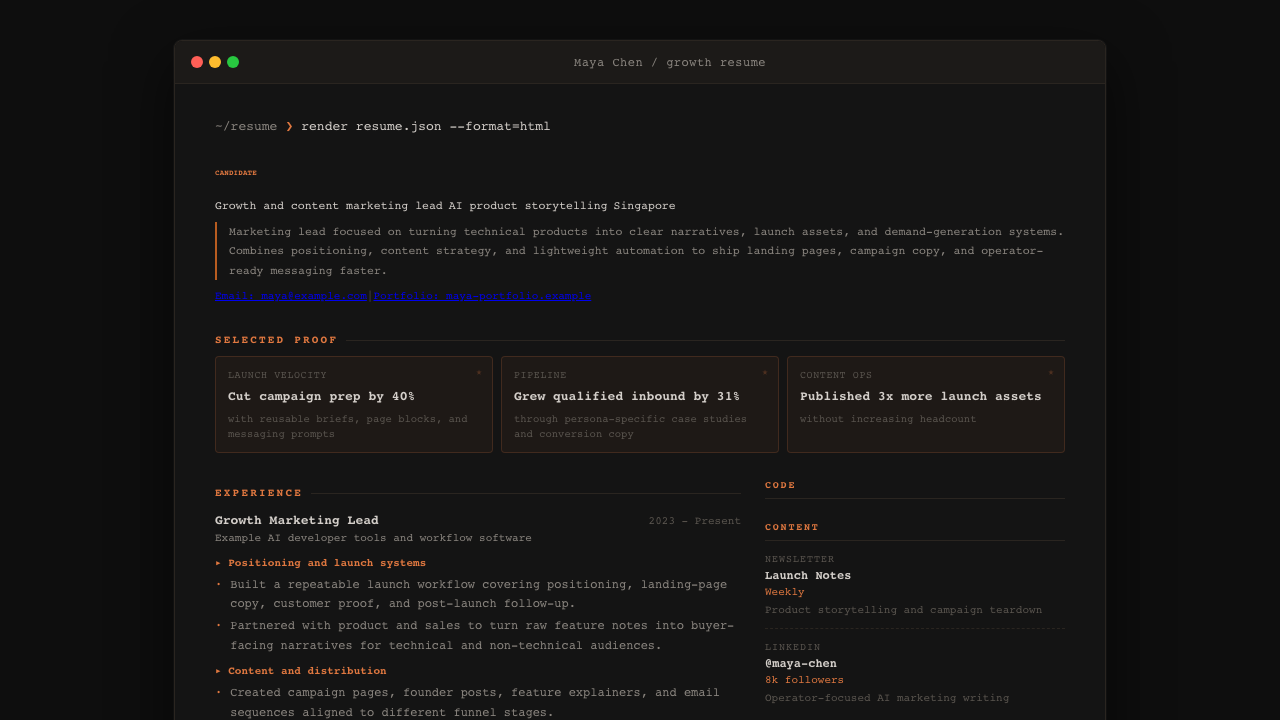This screenshot has height=720, width=1280.
Task: Click the "Positioning and launch systems" subheading
Action: [327, 563]
